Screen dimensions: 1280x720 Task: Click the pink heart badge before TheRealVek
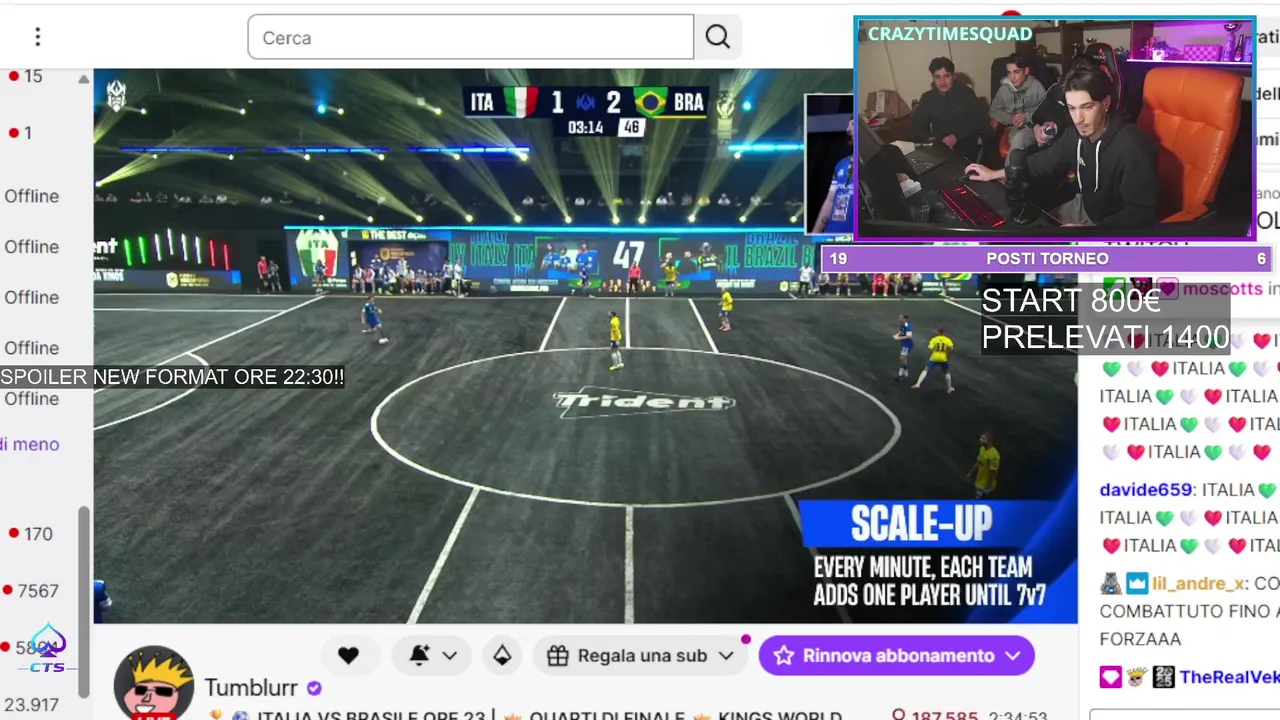[1111, 677]
